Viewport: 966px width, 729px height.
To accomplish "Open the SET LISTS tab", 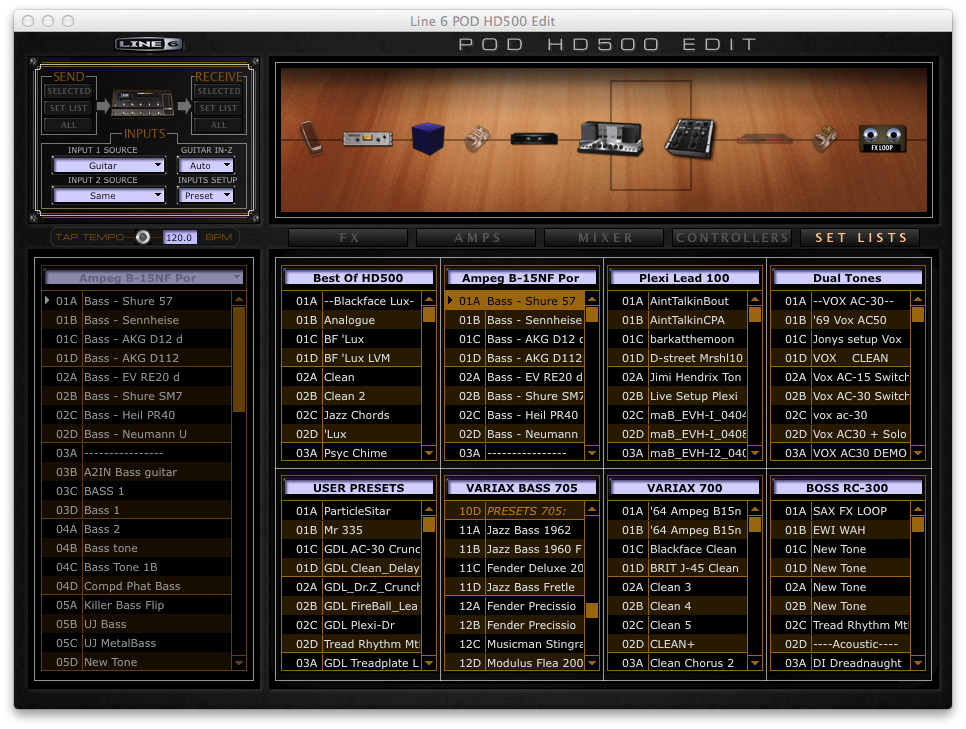I will [860, 238].
